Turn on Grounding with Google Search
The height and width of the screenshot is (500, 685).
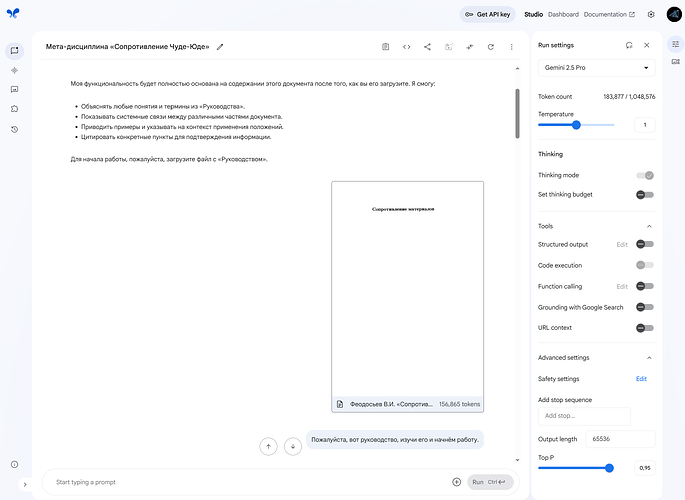[645, 307]
